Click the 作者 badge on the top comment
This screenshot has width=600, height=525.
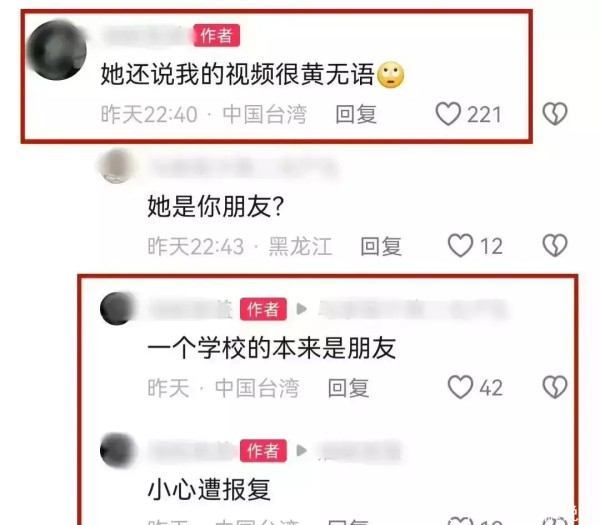pyautogui.click(x=217, y=36)
